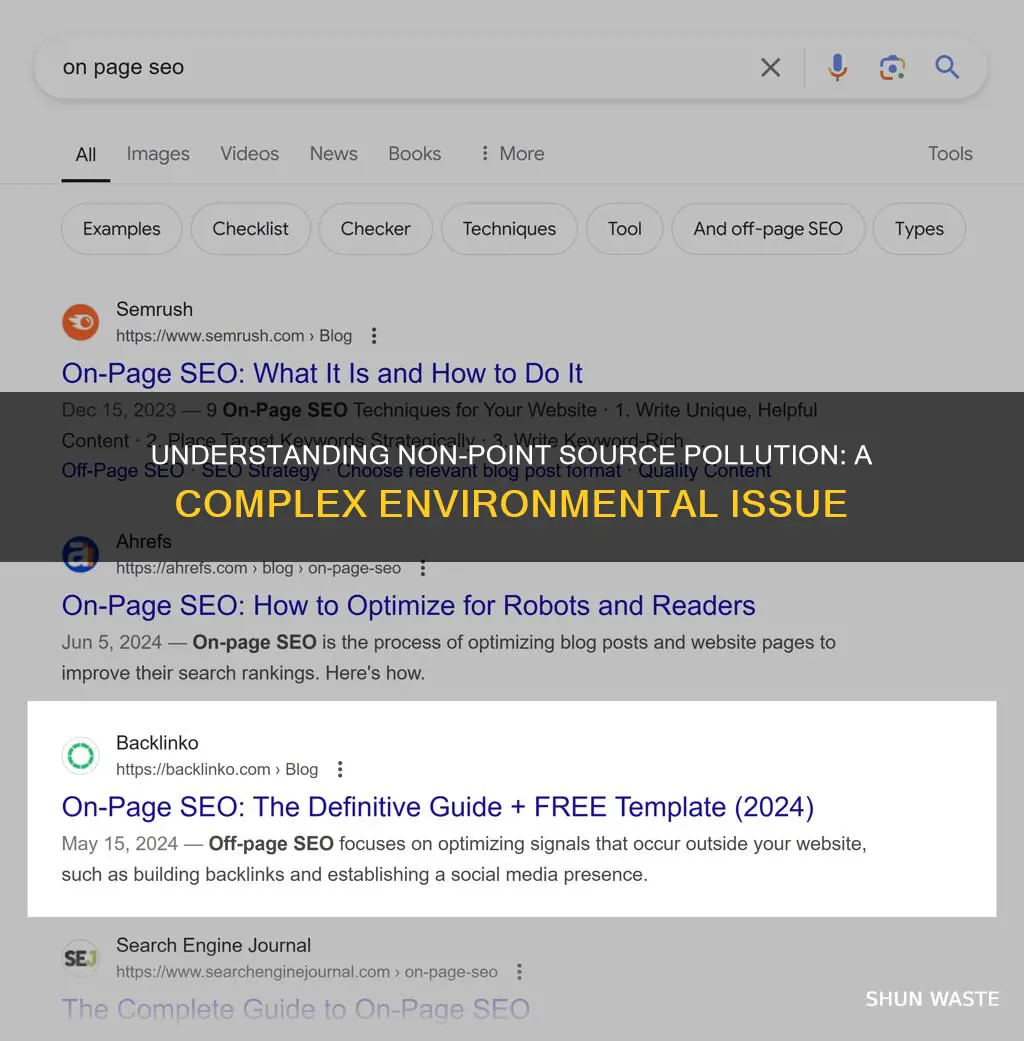Screen dimensions: 1024x1041
Task: Click the Semrush site name
Action: 155,309
